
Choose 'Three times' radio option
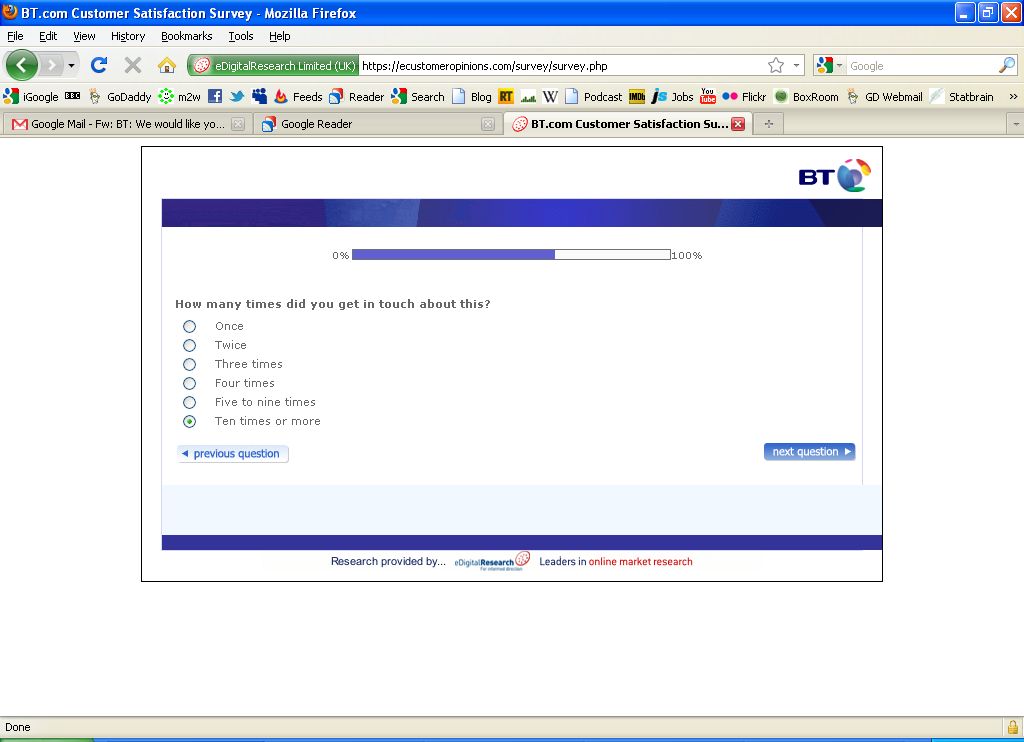pyautogui.click(x=190, y=364)
